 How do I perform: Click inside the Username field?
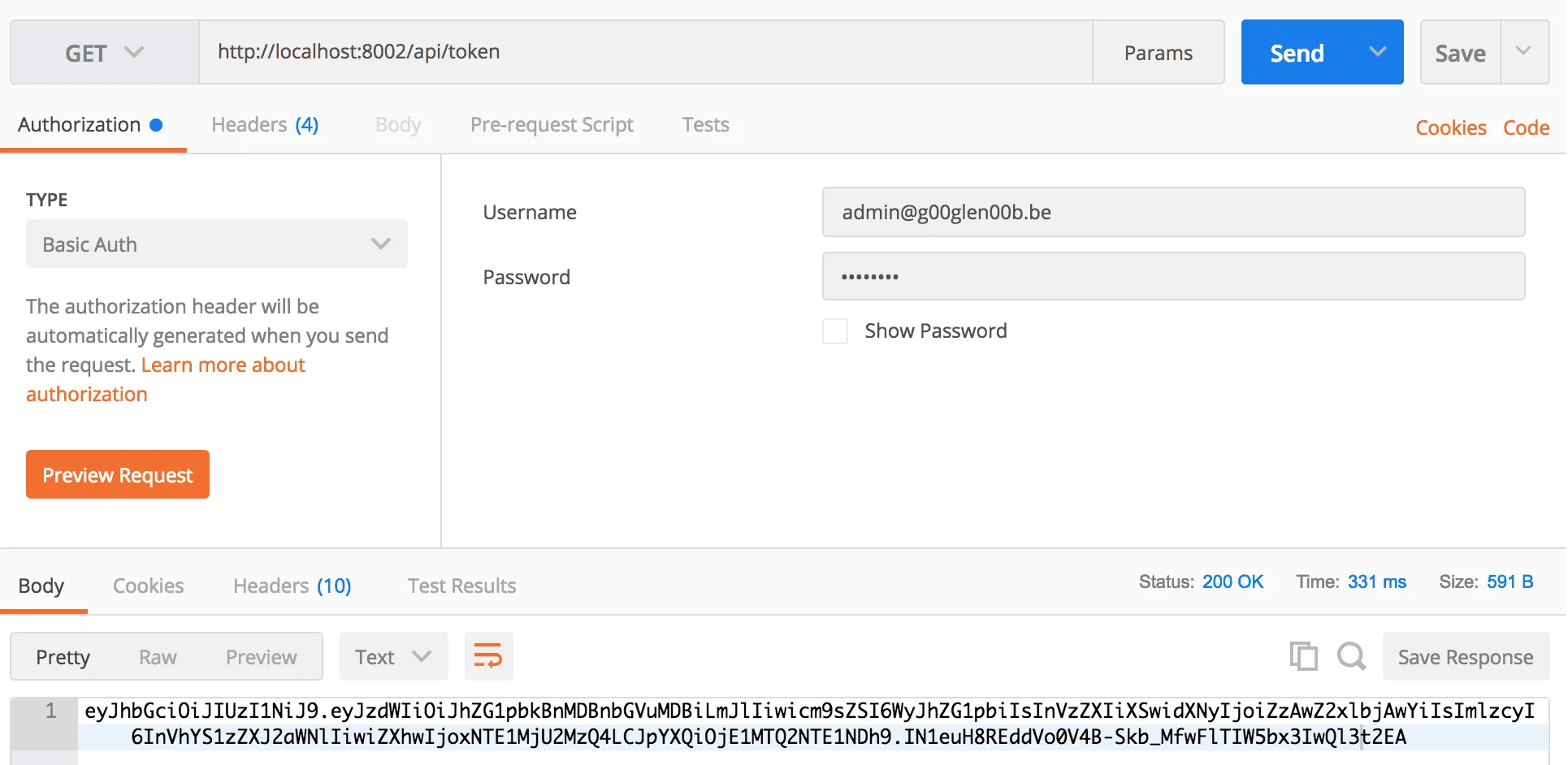click(1173, 212)
